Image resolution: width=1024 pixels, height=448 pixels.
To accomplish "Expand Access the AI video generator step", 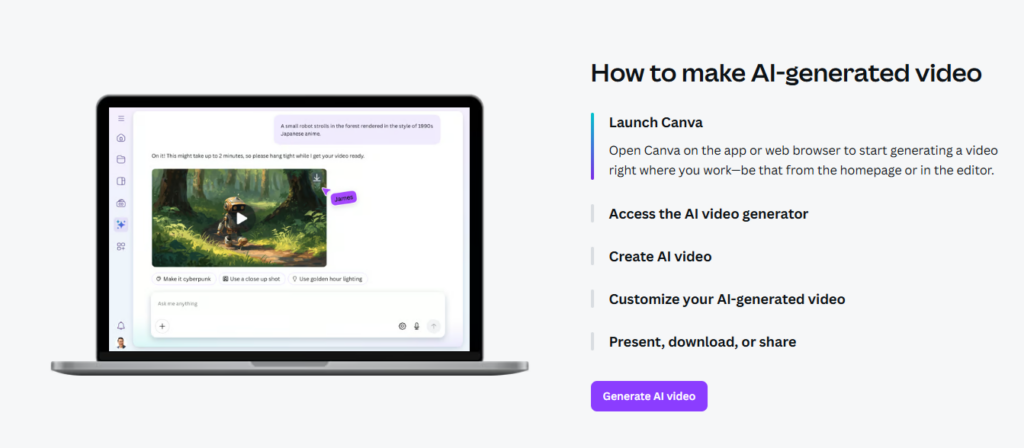I will tap(709, 214).
